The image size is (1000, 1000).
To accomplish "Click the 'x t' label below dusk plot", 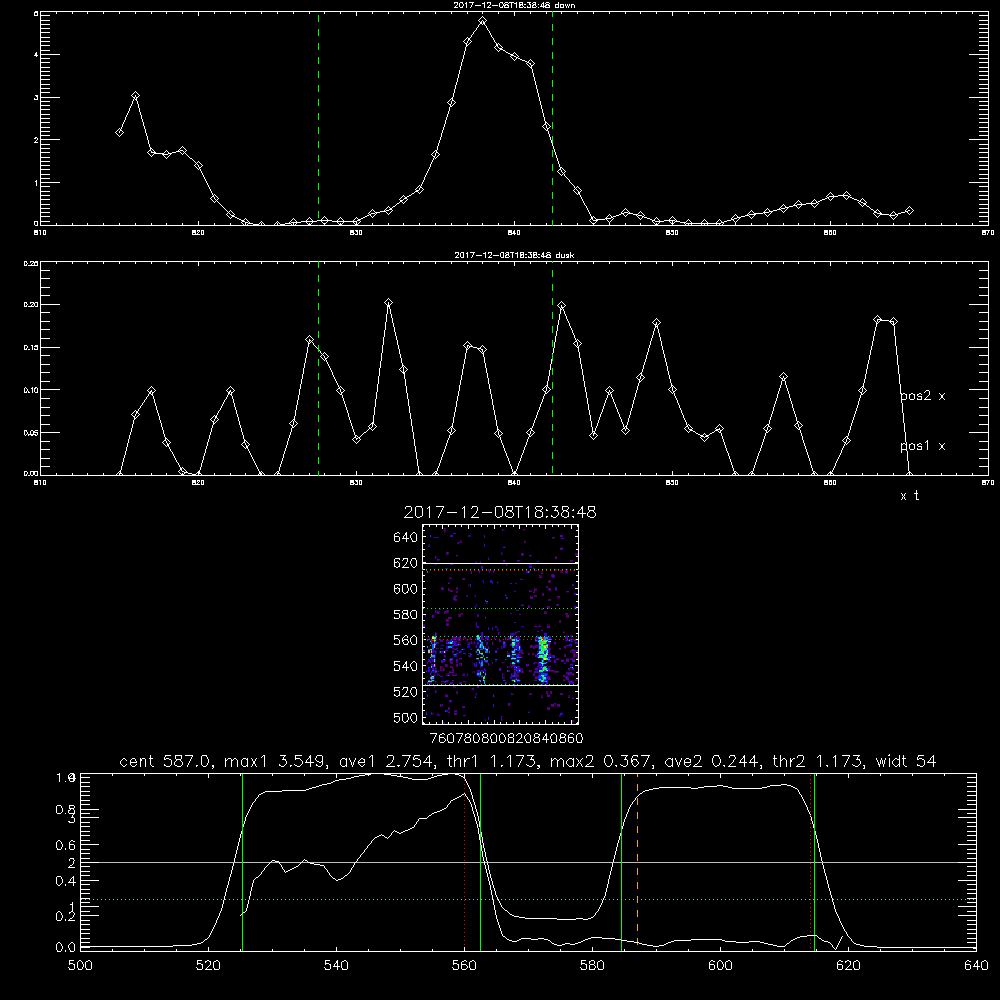I will pos(909,496).
